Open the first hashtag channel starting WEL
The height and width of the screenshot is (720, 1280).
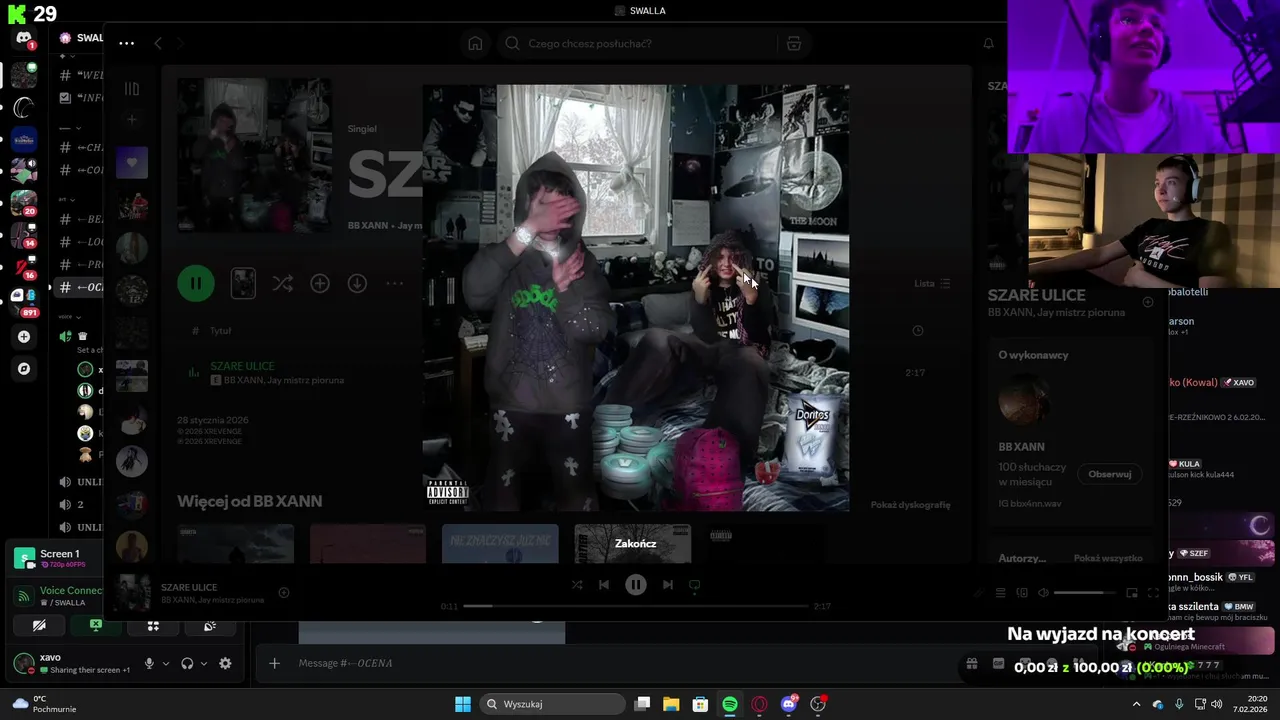(x=82, y=75)
